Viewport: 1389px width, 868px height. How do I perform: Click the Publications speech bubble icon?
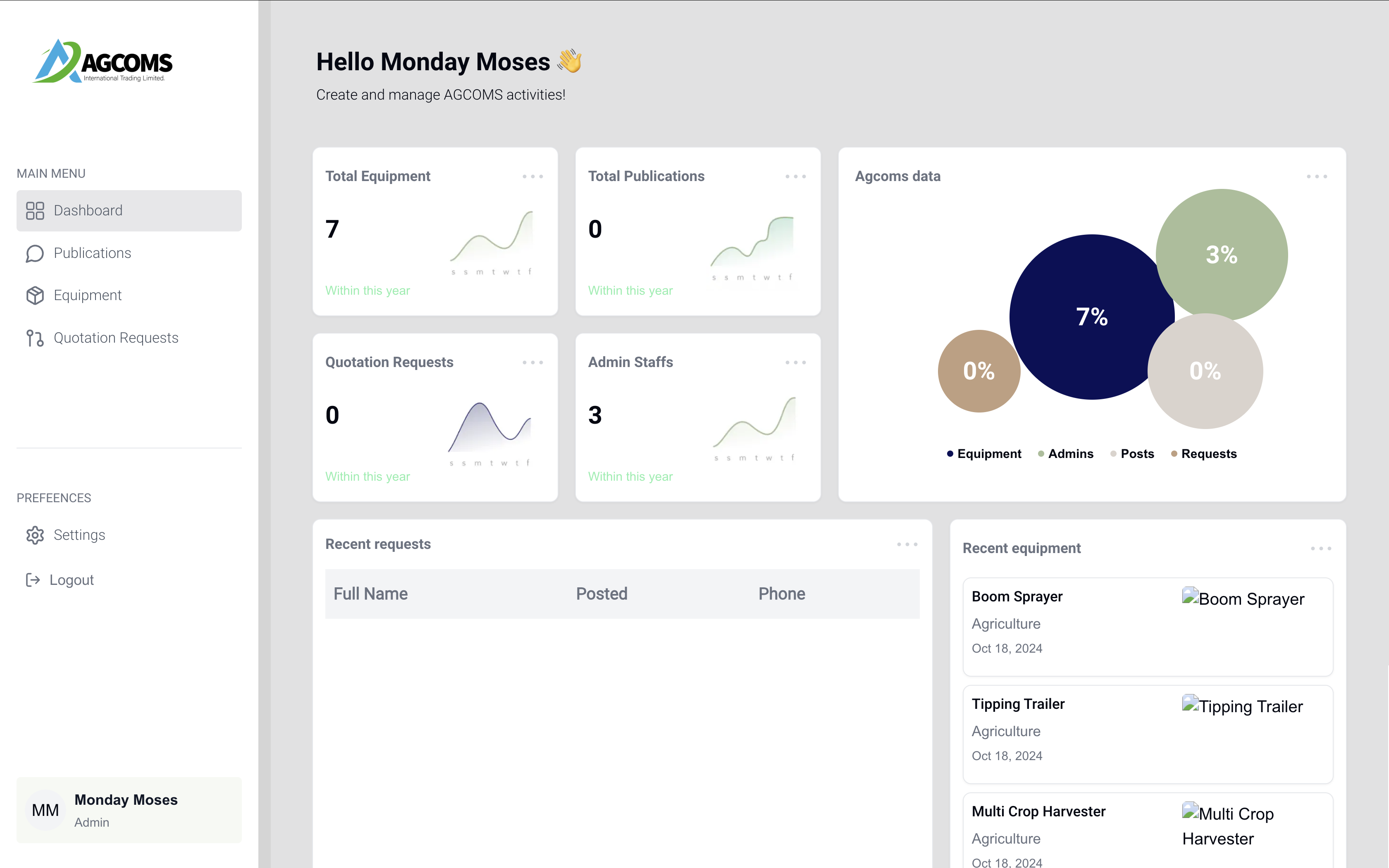[35, 253]
